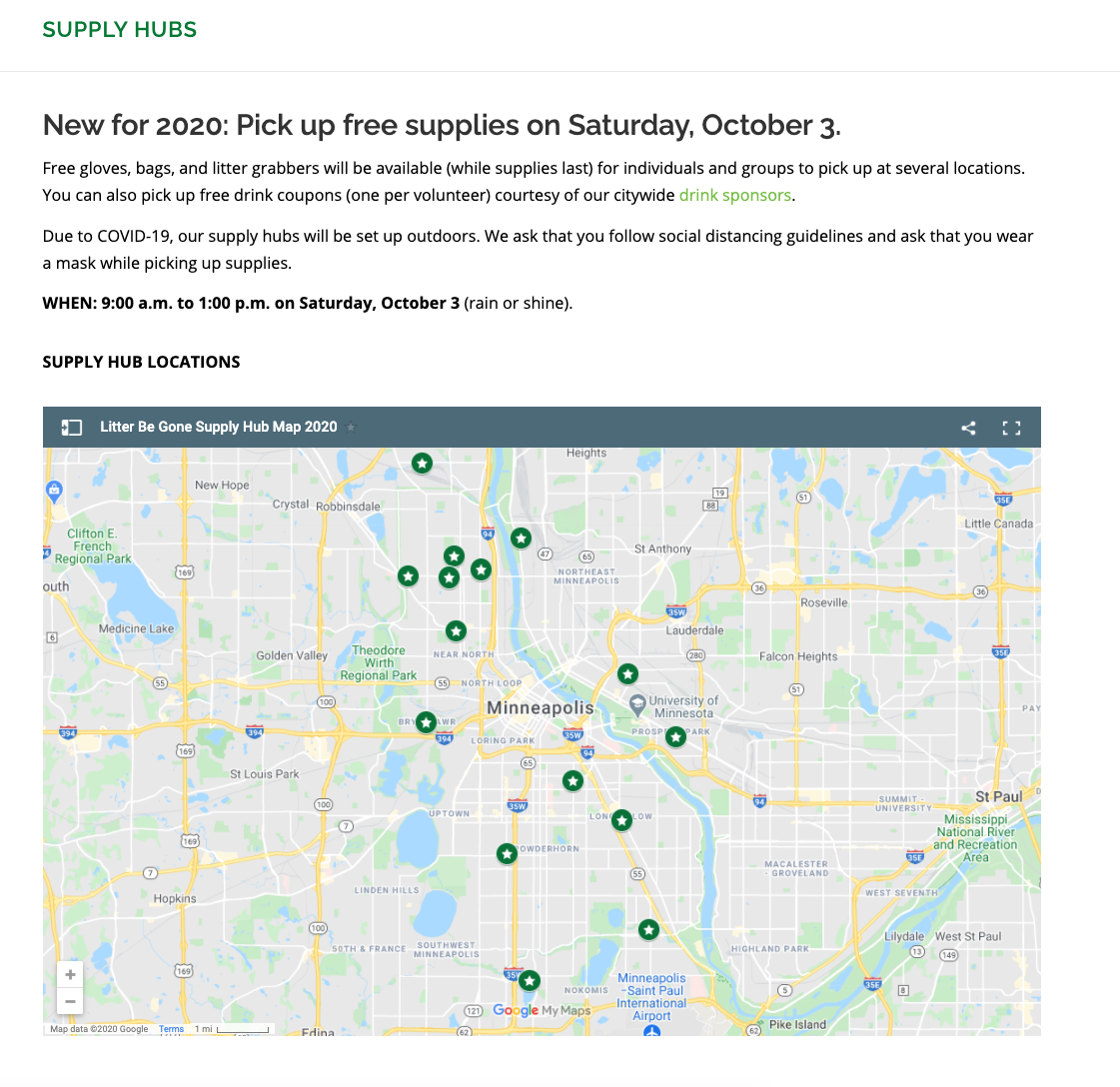
Task: Zoom out using the minus button
Action: 70,1000
